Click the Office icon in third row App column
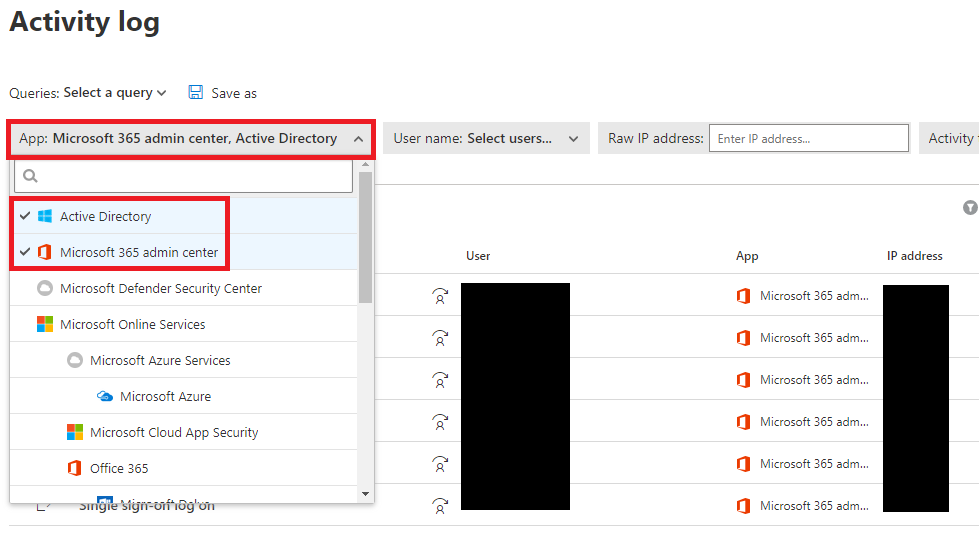This screenshot has width=979, height=536. pyautogui.click(x=743, y=380)
